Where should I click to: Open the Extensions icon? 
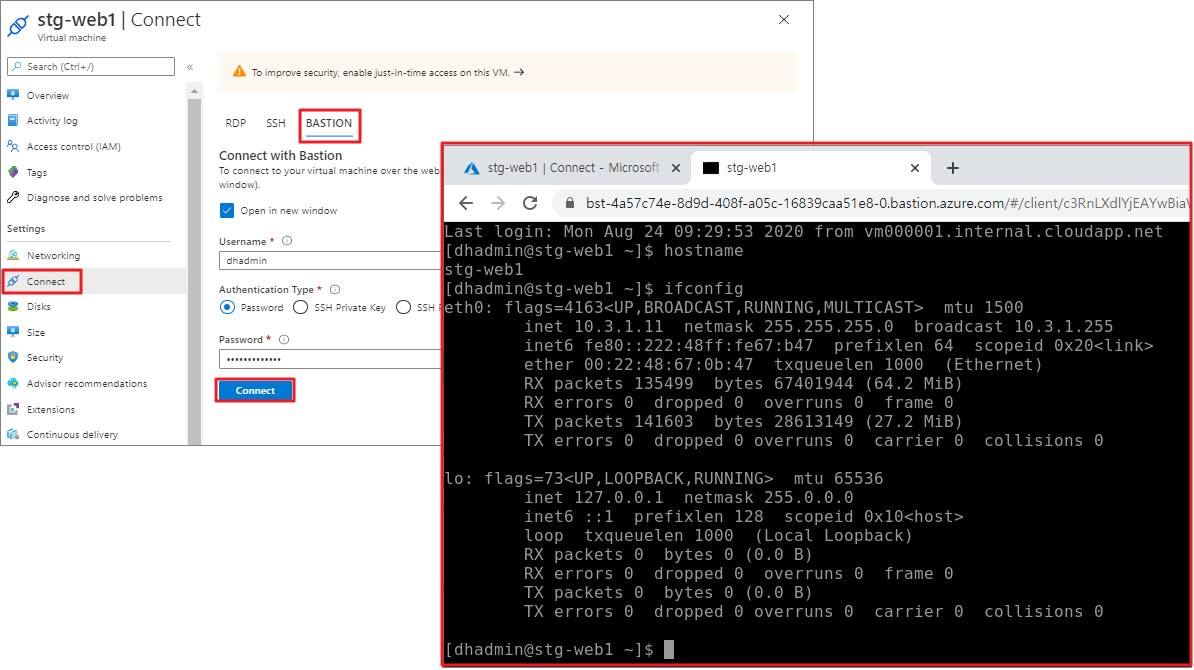[13, 409]
